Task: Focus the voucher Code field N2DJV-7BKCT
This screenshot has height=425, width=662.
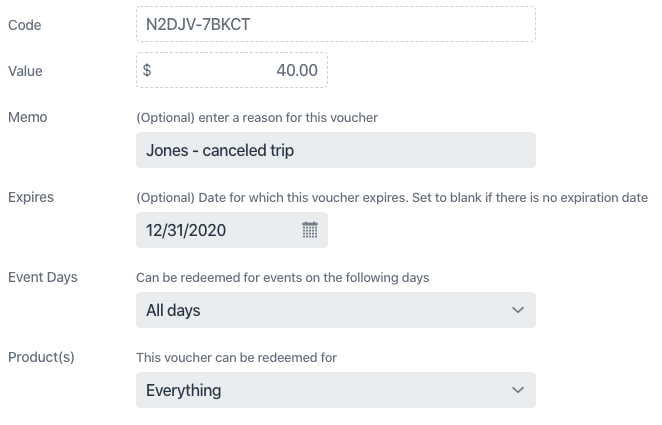Action: (x=335, y=25)
